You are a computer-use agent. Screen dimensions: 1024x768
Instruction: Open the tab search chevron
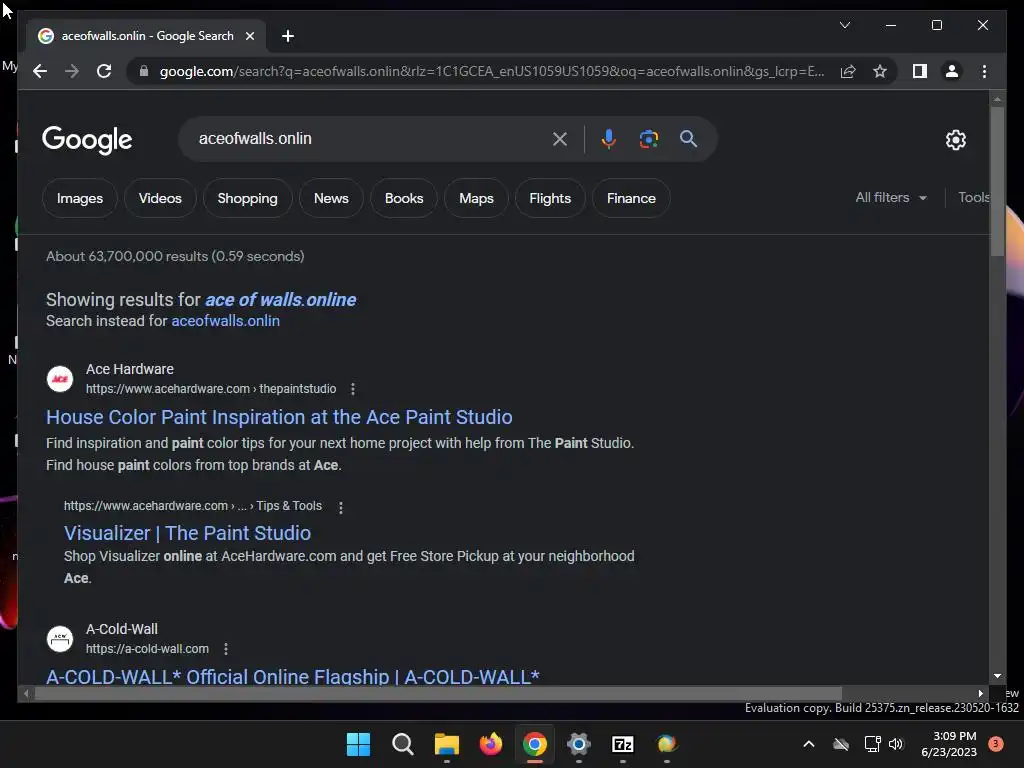point(844,25)
